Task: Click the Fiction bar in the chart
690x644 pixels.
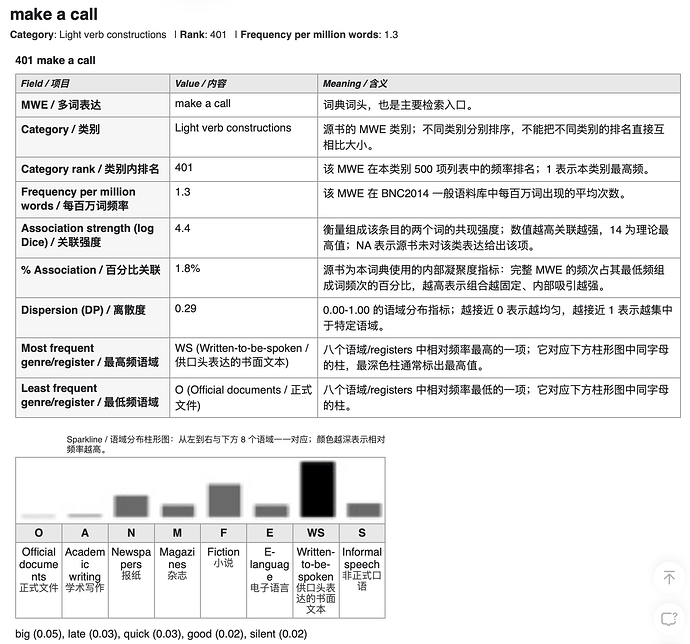Action: point(224,500)
